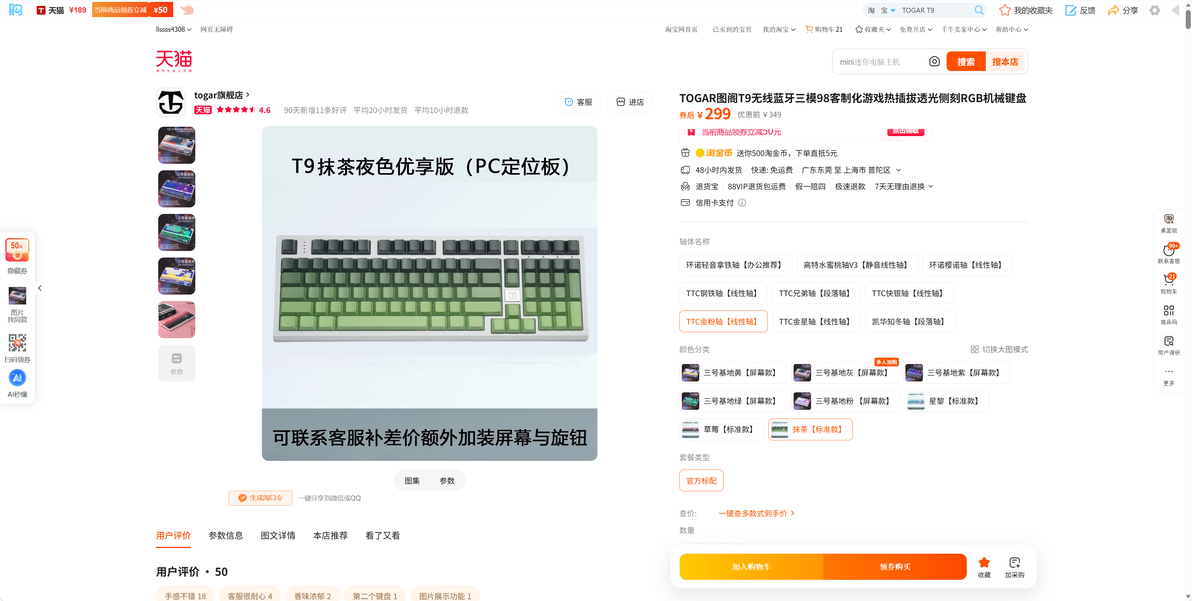The width and height of the screenshot is (1192, 601).
Task: Select switch TTC快银轴【线性轴】
Action: click(909, 293)
